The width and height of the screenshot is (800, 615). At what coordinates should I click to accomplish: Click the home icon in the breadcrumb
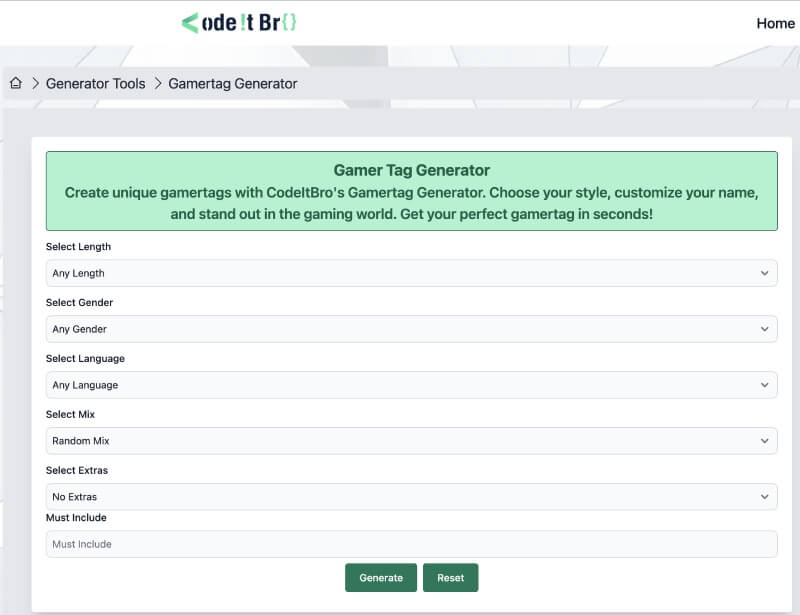(15, 84)
